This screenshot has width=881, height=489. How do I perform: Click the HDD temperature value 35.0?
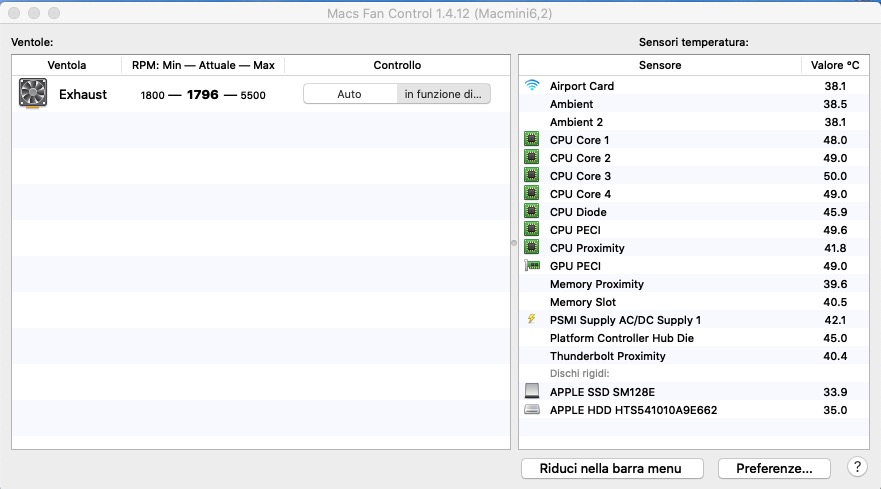click(x=835, y=410)
